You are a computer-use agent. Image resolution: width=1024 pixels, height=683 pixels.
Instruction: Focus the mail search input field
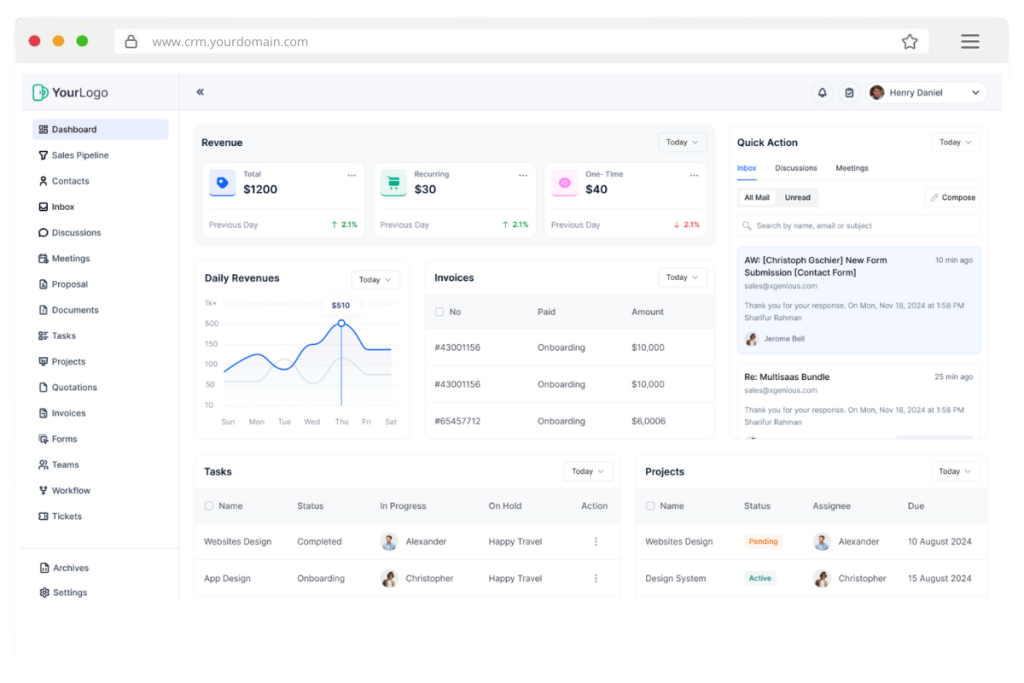click(858, 226)
